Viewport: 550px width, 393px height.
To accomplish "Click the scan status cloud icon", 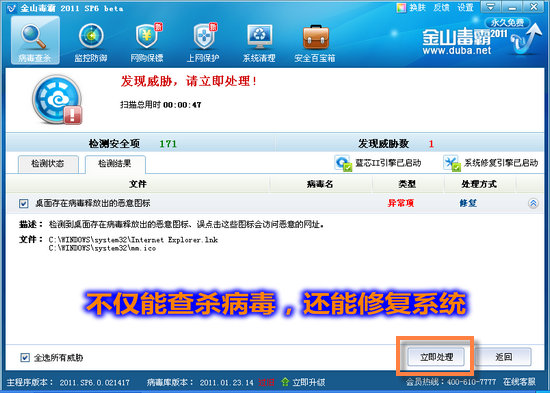I will (x=57, y=100).
